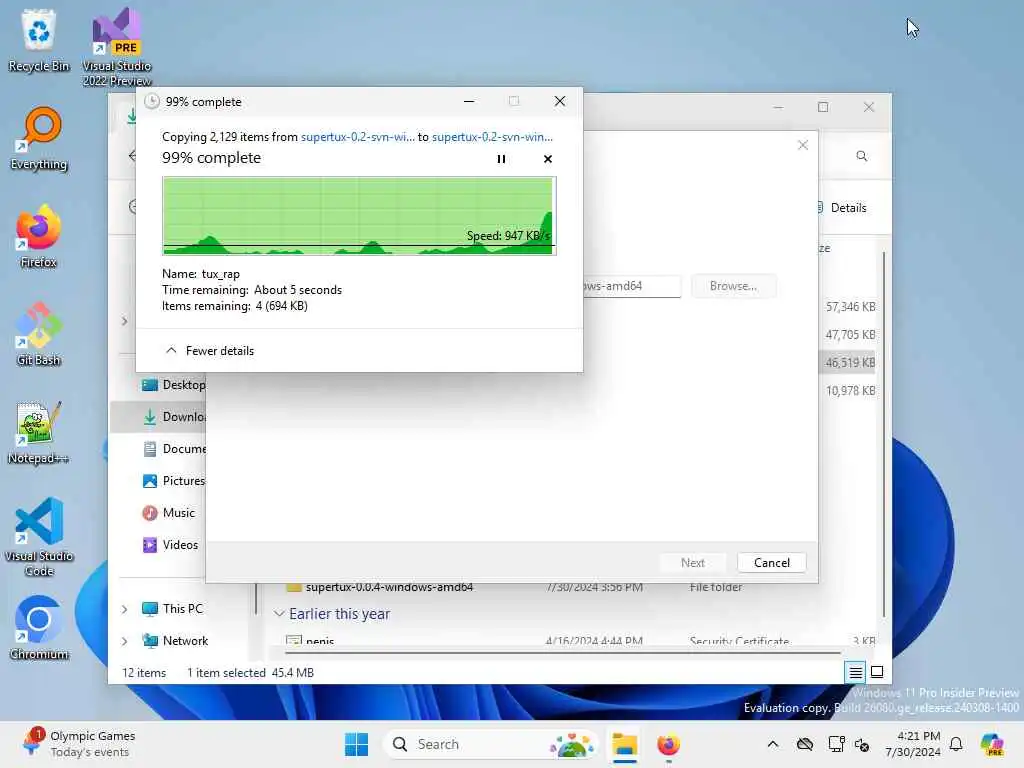This screenshot has width=1024, height=768.
Task: Select Documents in the navigation pane
Action: [174, 449]
